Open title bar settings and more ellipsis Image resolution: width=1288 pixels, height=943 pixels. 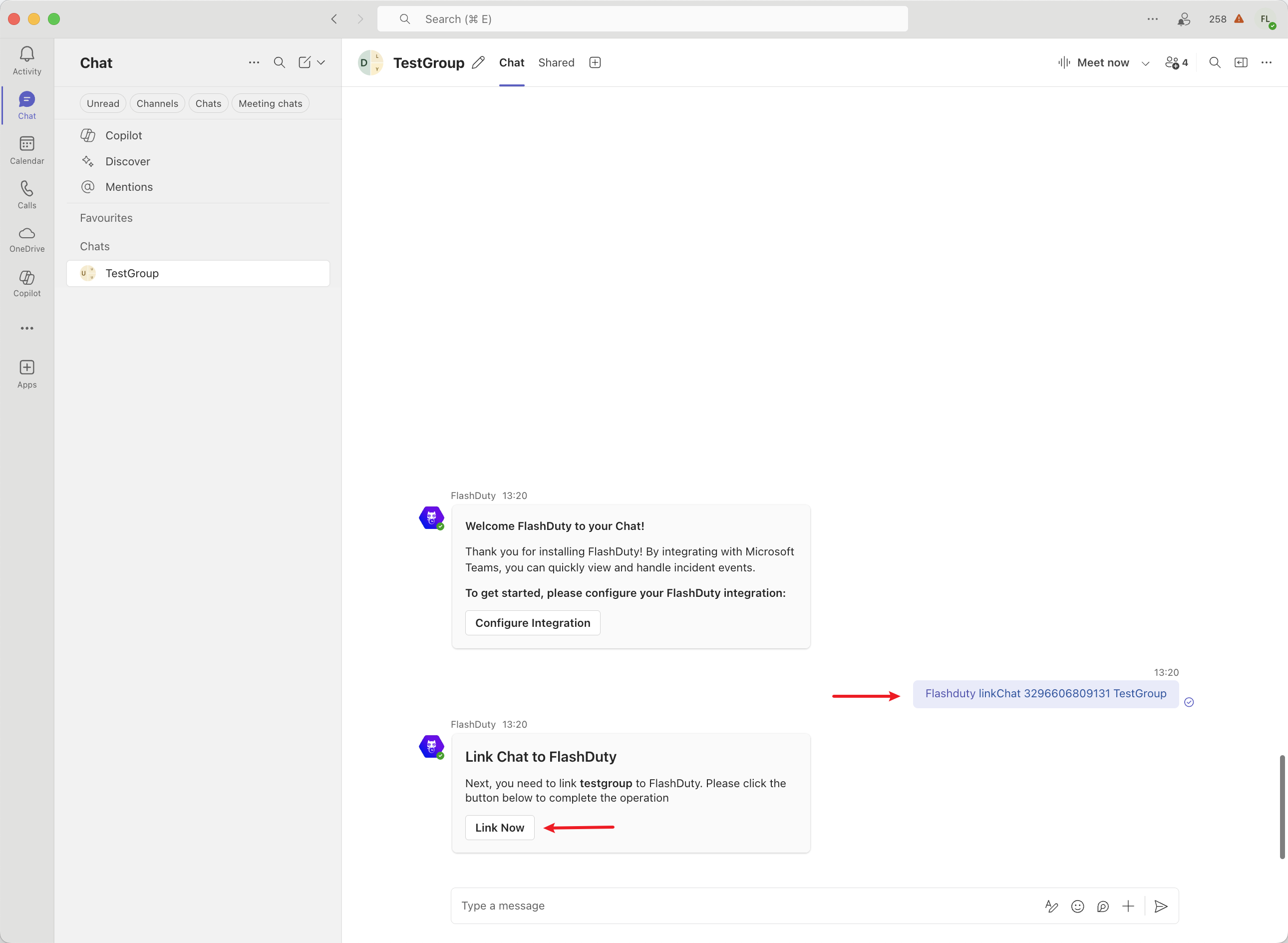click(1152, 19)
